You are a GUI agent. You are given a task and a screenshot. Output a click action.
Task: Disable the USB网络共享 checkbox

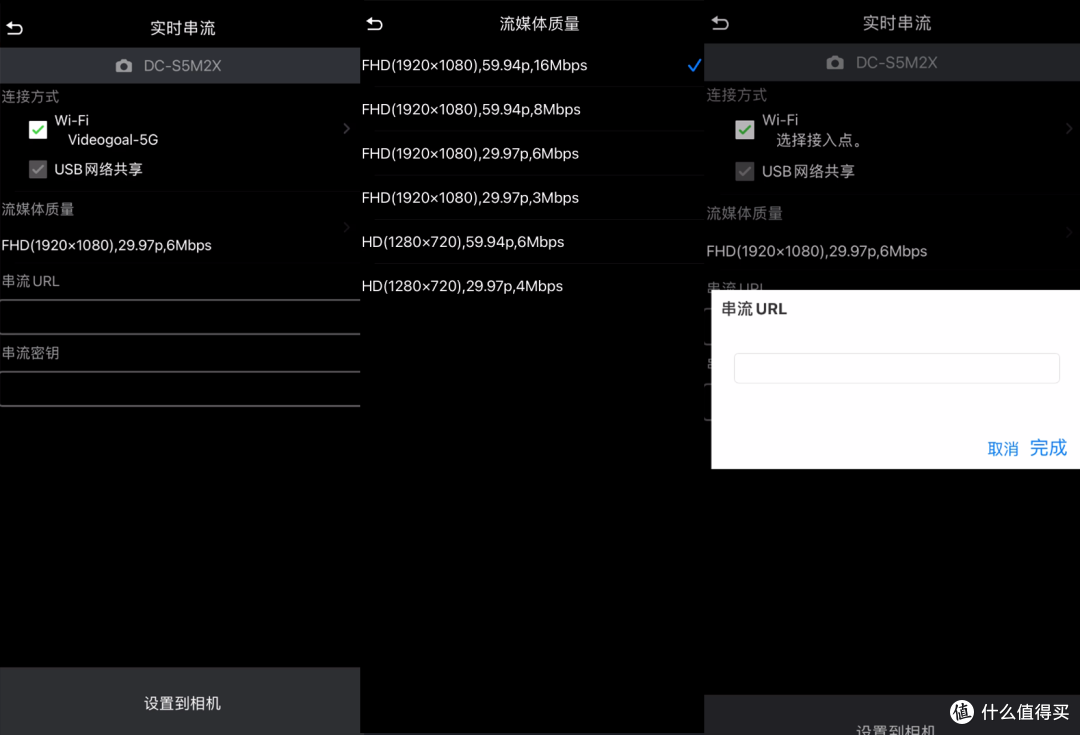click(37, 169)
